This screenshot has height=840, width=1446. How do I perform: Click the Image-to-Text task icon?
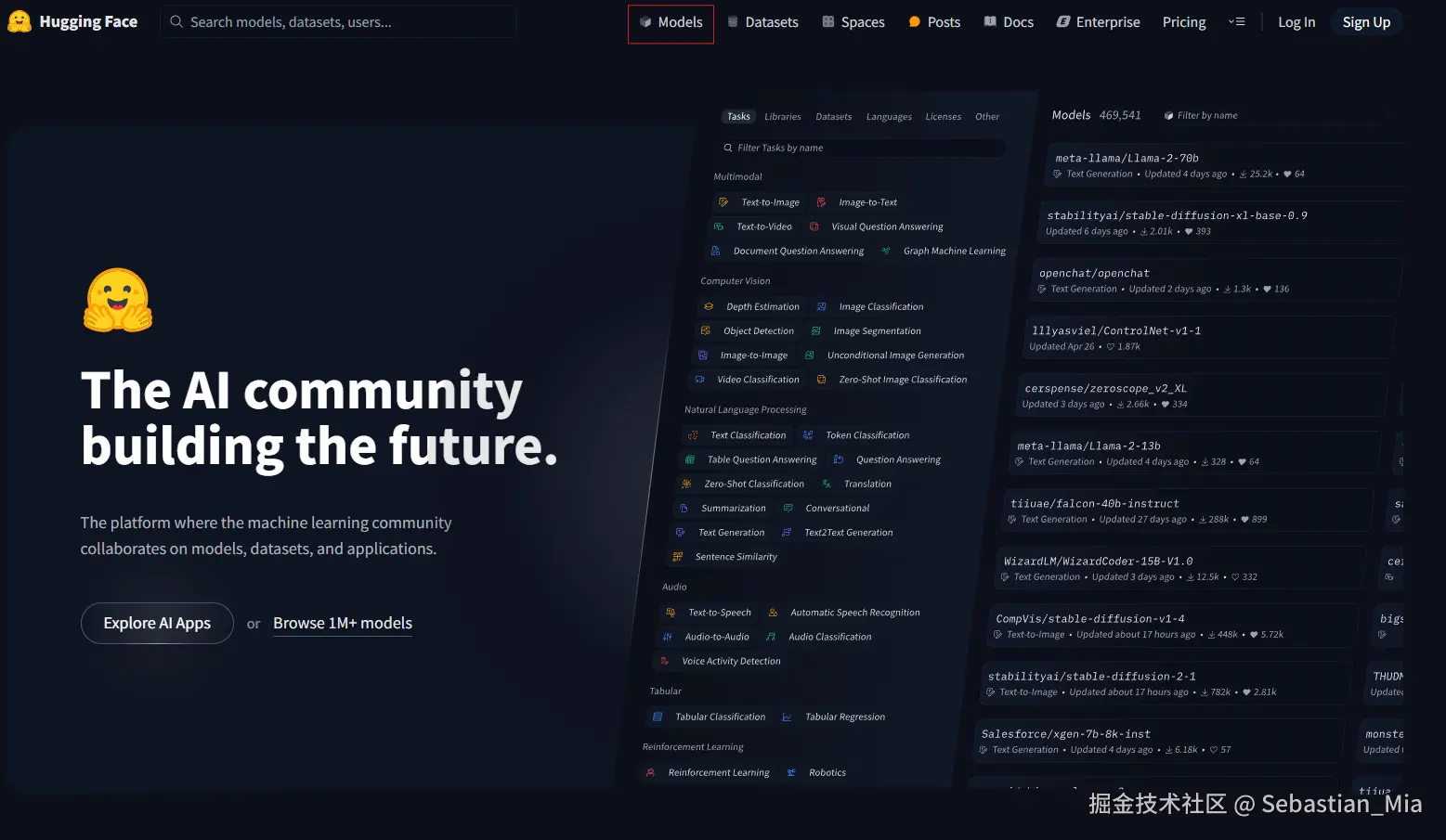pos(821,202)
